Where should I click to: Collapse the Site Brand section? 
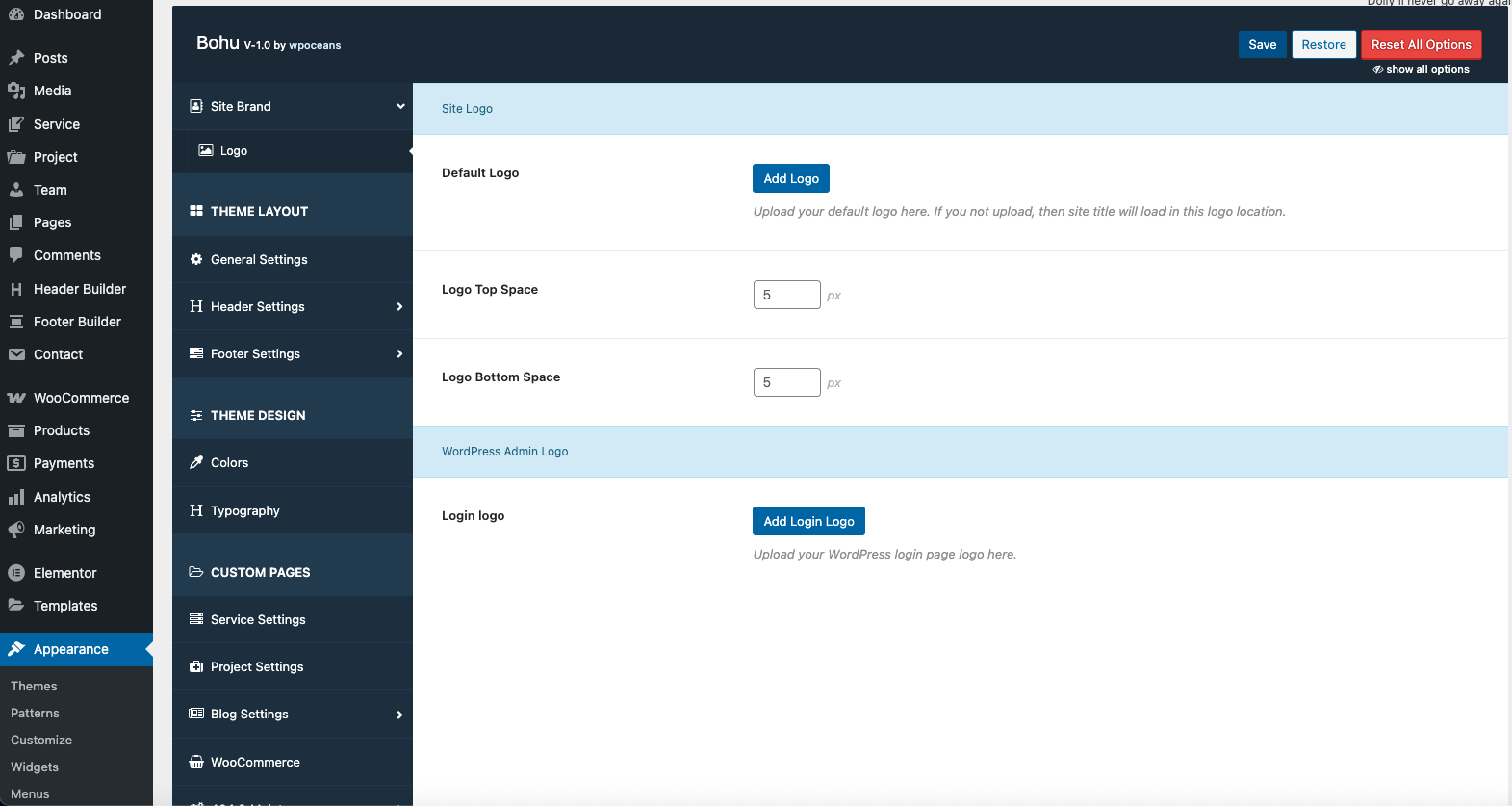(x=400, y=106)
